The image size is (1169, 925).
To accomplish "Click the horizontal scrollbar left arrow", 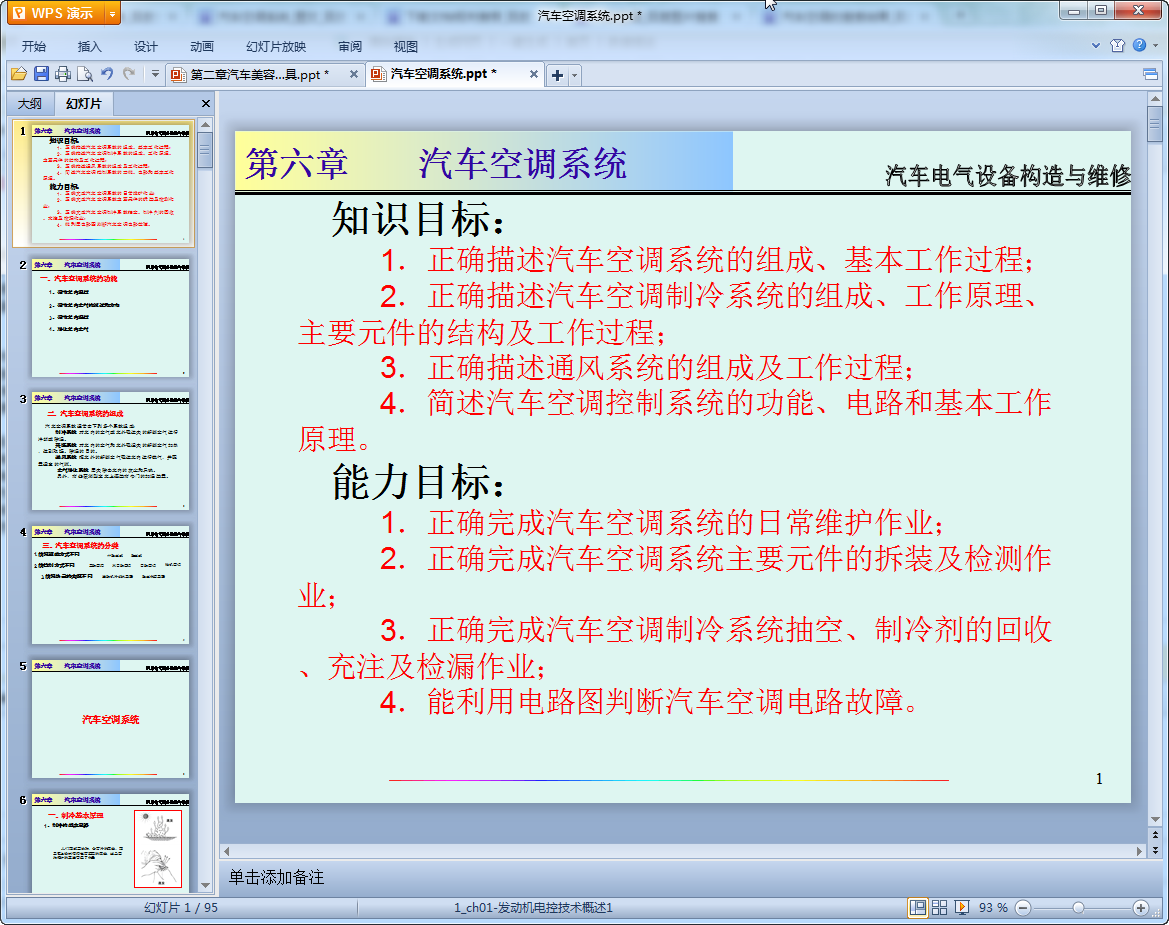I will (227, 850).
